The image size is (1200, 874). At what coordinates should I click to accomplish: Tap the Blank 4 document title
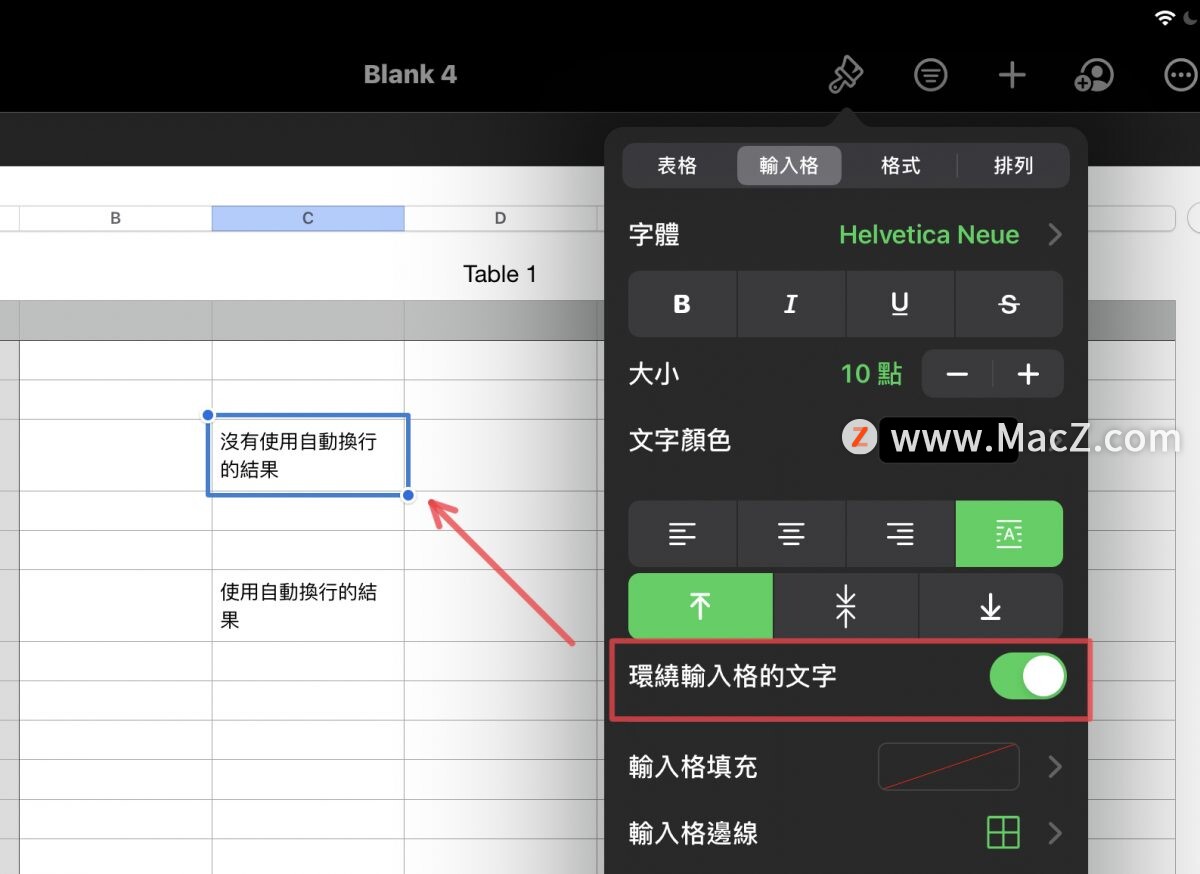[410, 75]
